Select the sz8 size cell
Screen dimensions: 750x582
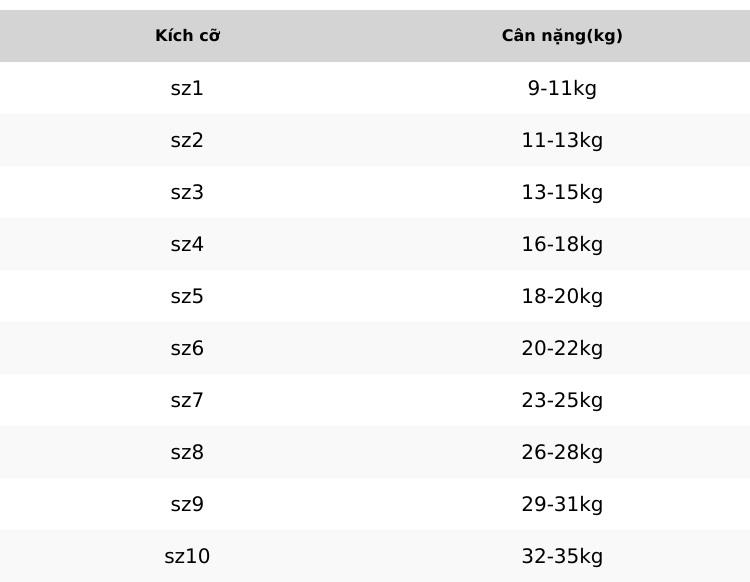coord(187,452)
